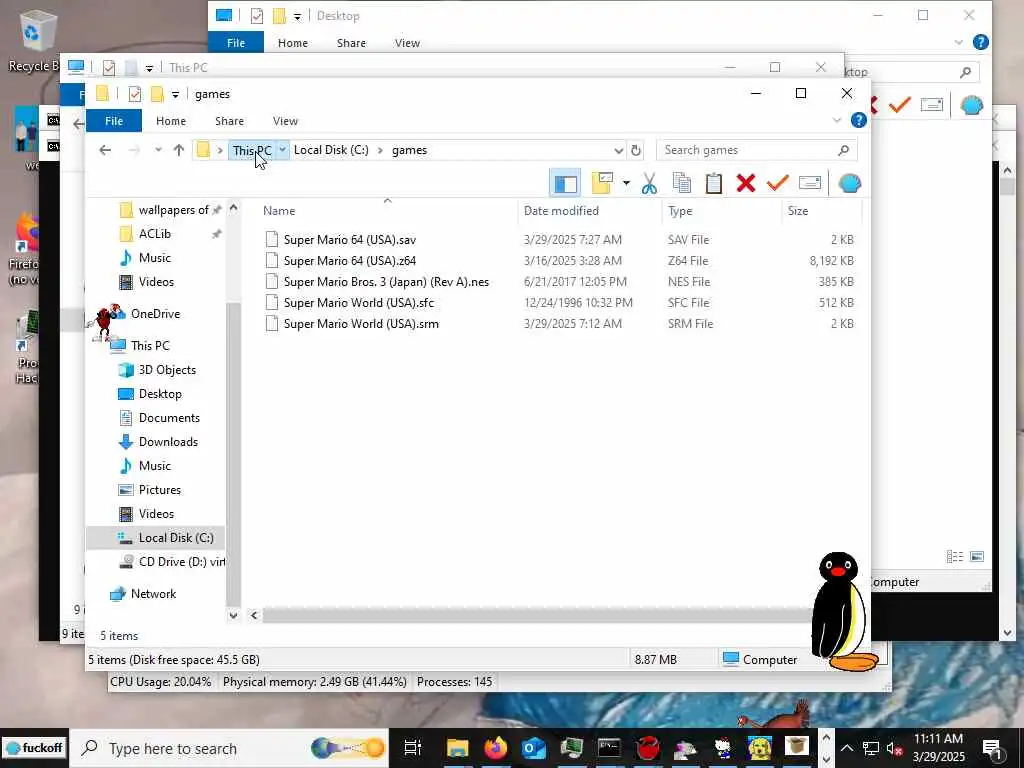
Task: Open Downloads in navigation pane
Action: tap(168, 442)
